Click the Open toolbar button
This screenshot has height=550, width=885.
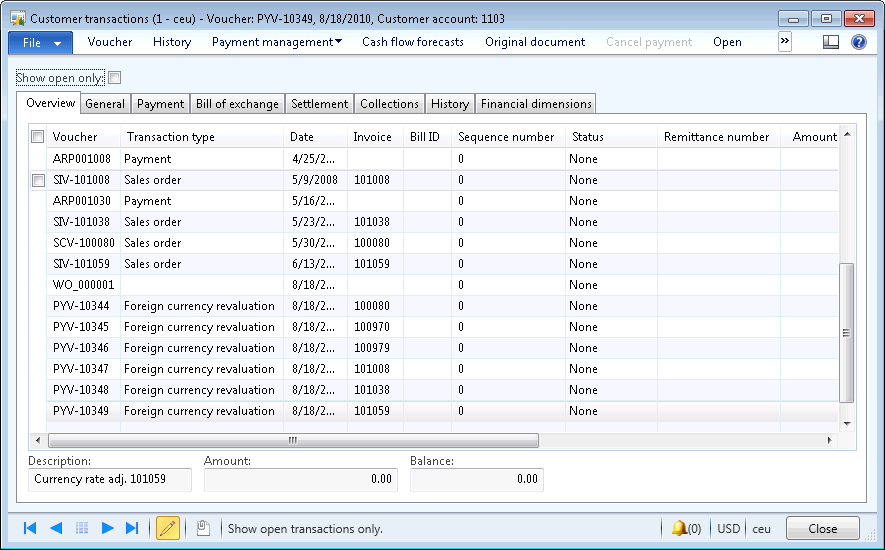pyautogui.click(x=727, y=42)
